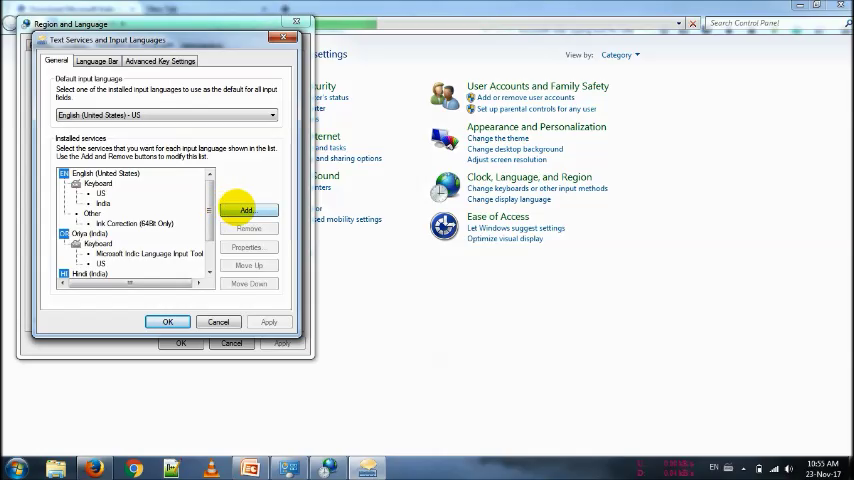Click Change desktop background link
Image resolution: width=854 pixels, height=480 pixels.
point(515,149)
